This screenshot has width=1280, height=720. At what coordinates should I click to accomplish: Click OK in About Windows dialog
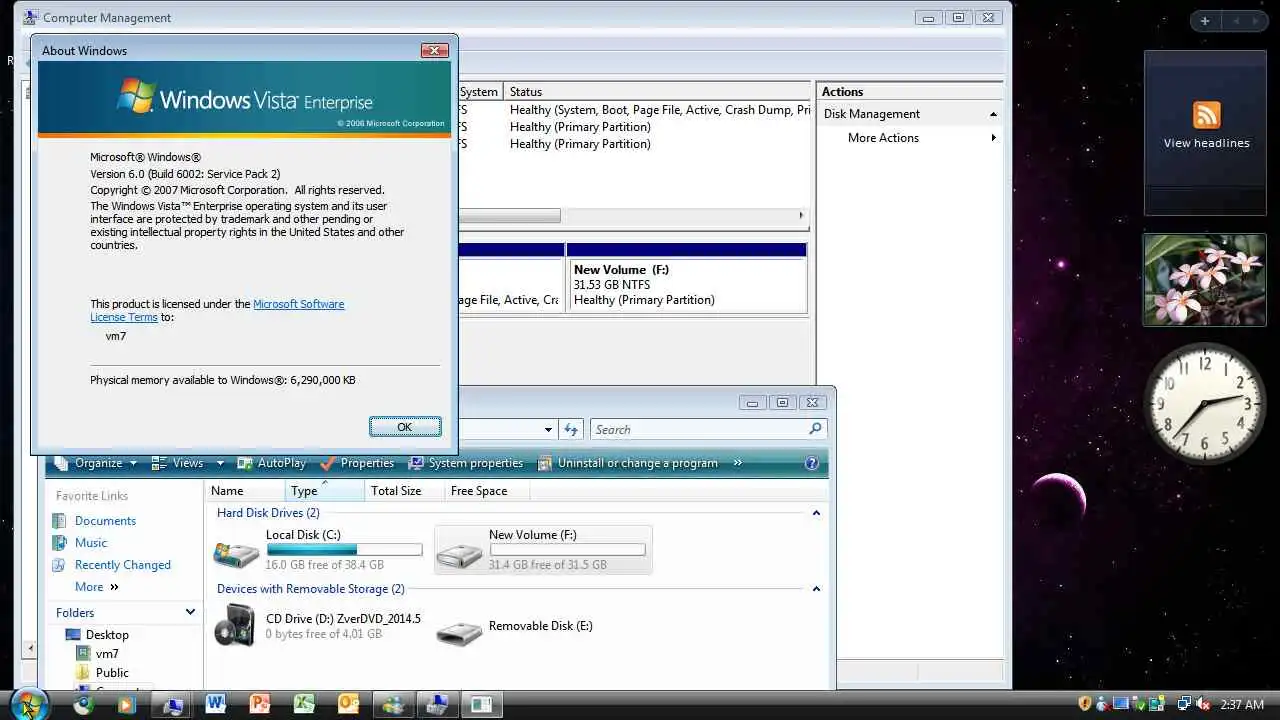point(405,427)
